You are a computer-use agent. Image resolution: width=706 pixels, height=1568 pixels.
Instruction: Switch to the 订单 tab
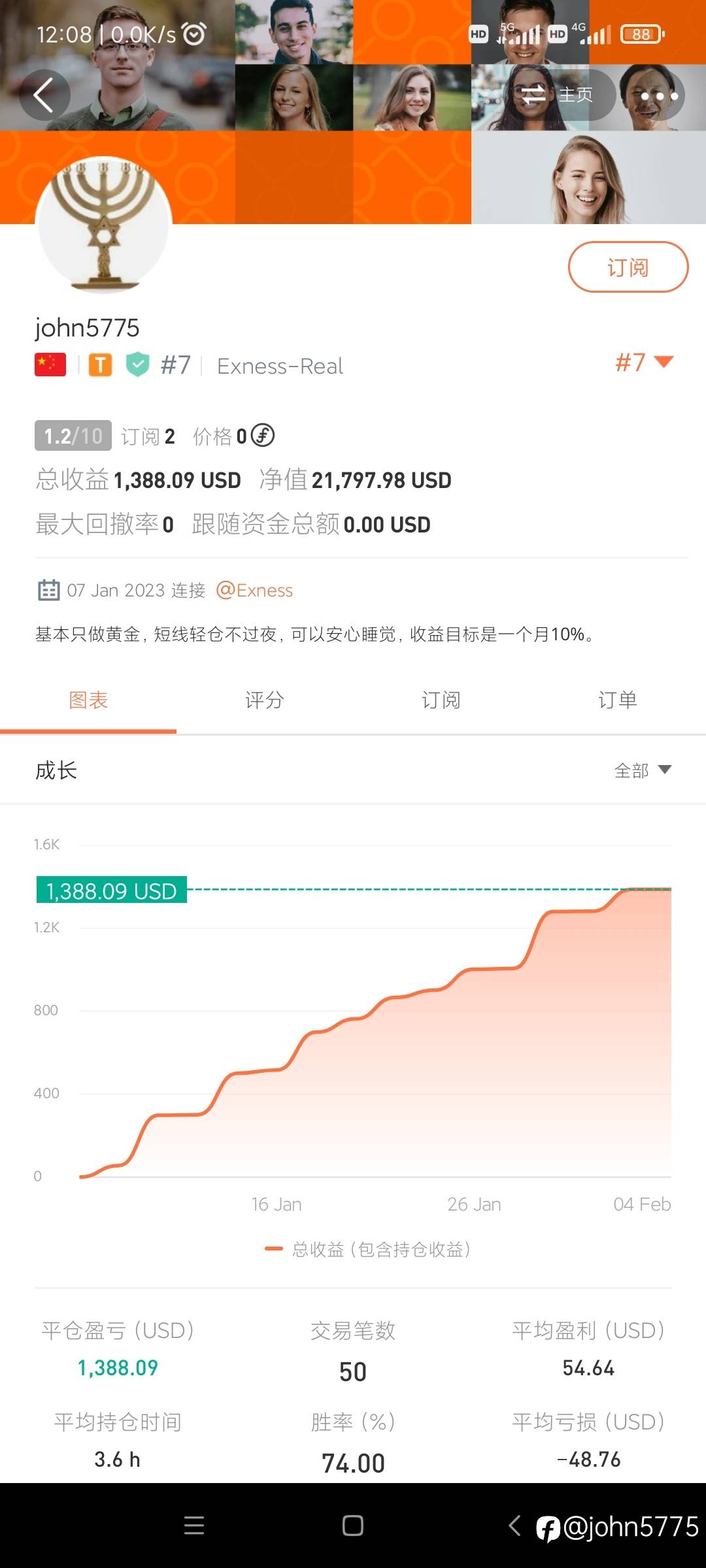coord(617,700)
